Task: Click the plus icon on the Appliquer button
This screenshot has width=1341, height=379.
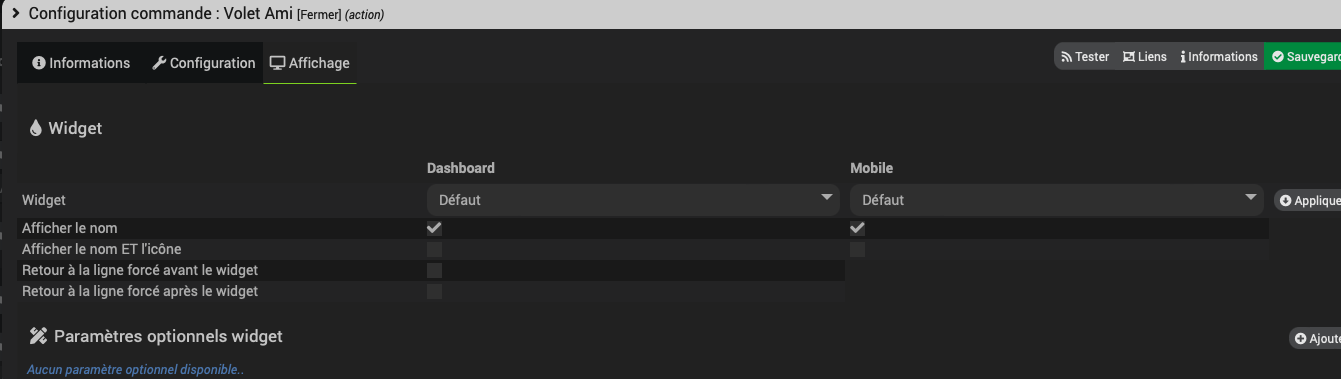Action: pyautogui.click(x=1285, y=201)
